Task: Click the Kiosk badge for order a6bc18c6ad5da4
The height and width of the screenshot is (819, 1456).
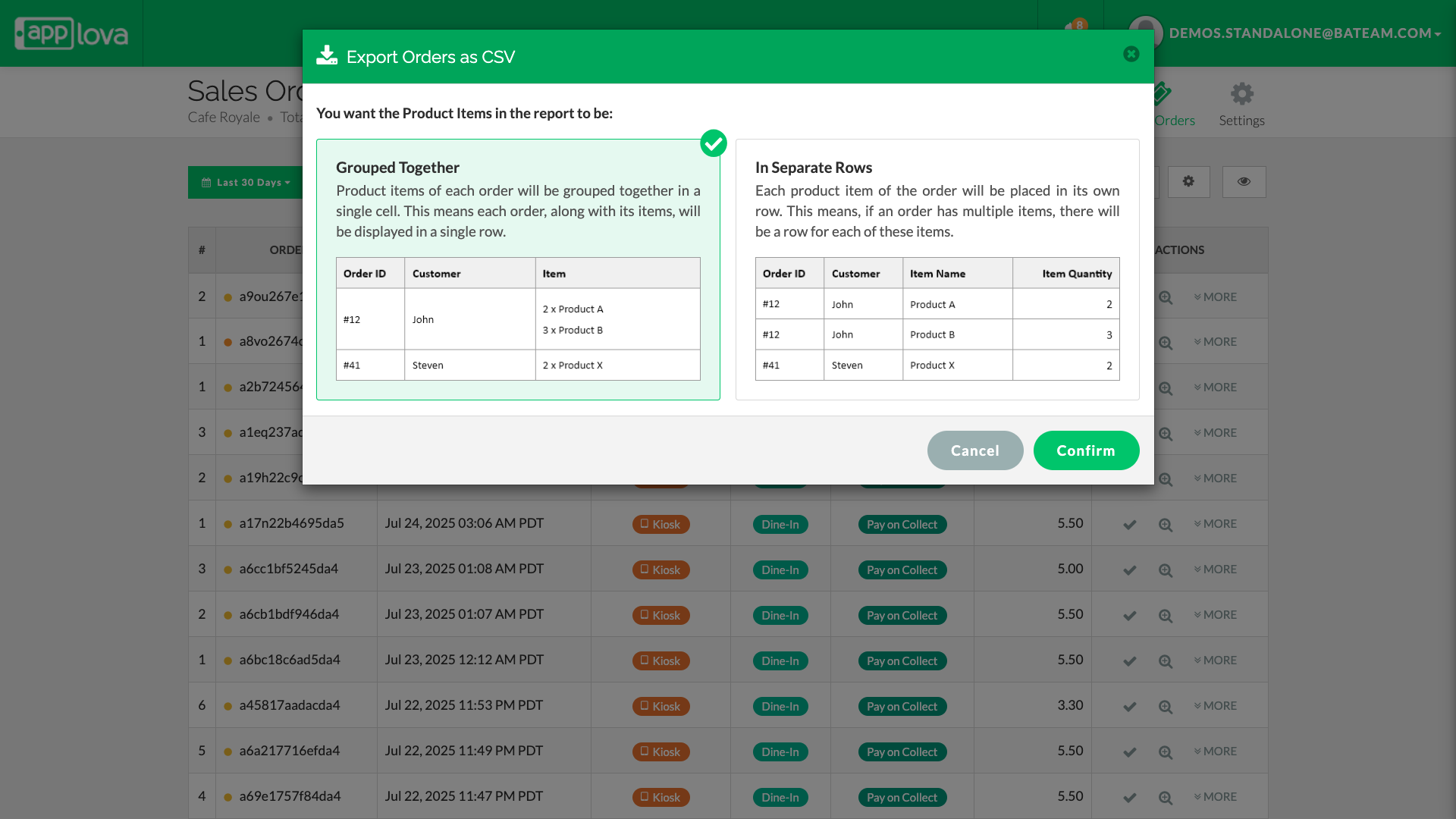Action: 661,661
